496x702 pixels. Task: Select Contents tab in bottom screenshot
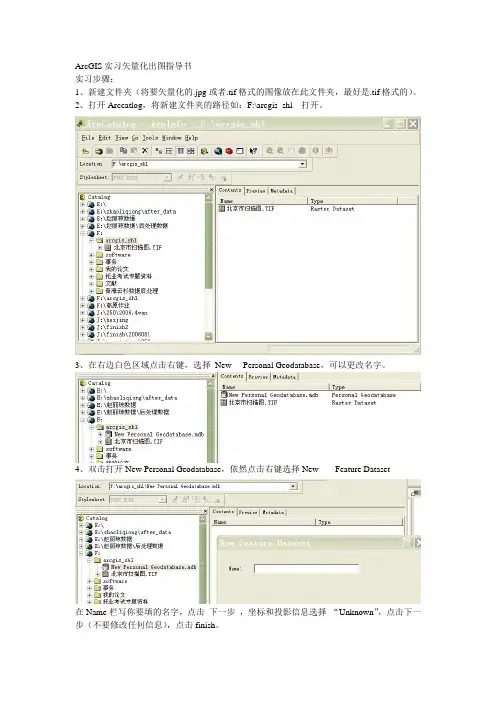click(x=223, y=511)
